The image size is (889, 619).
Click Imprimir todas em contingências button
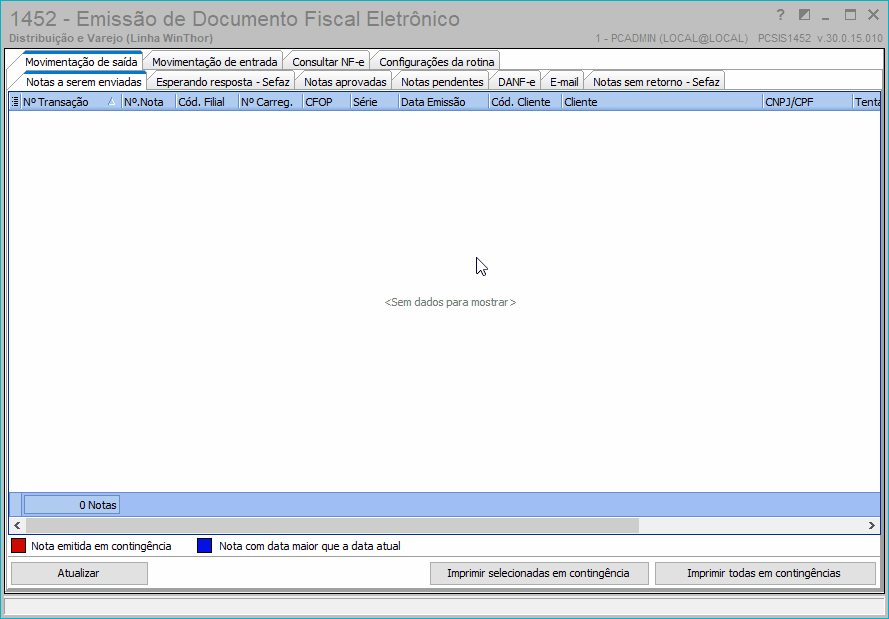click(764, 573)
